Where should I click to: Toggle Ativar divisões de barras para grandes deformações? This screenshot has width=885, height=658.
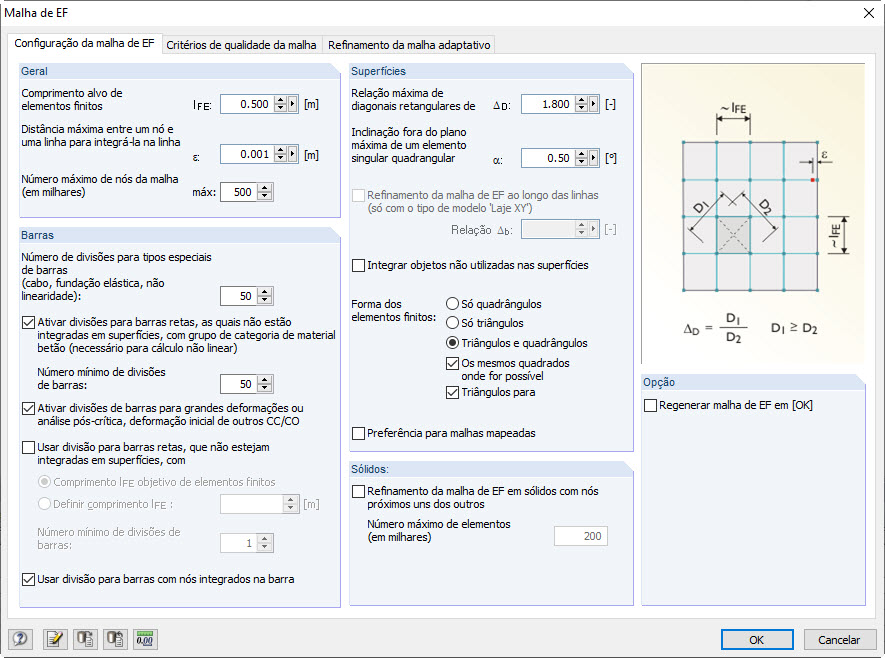click(x=28, y=409)
